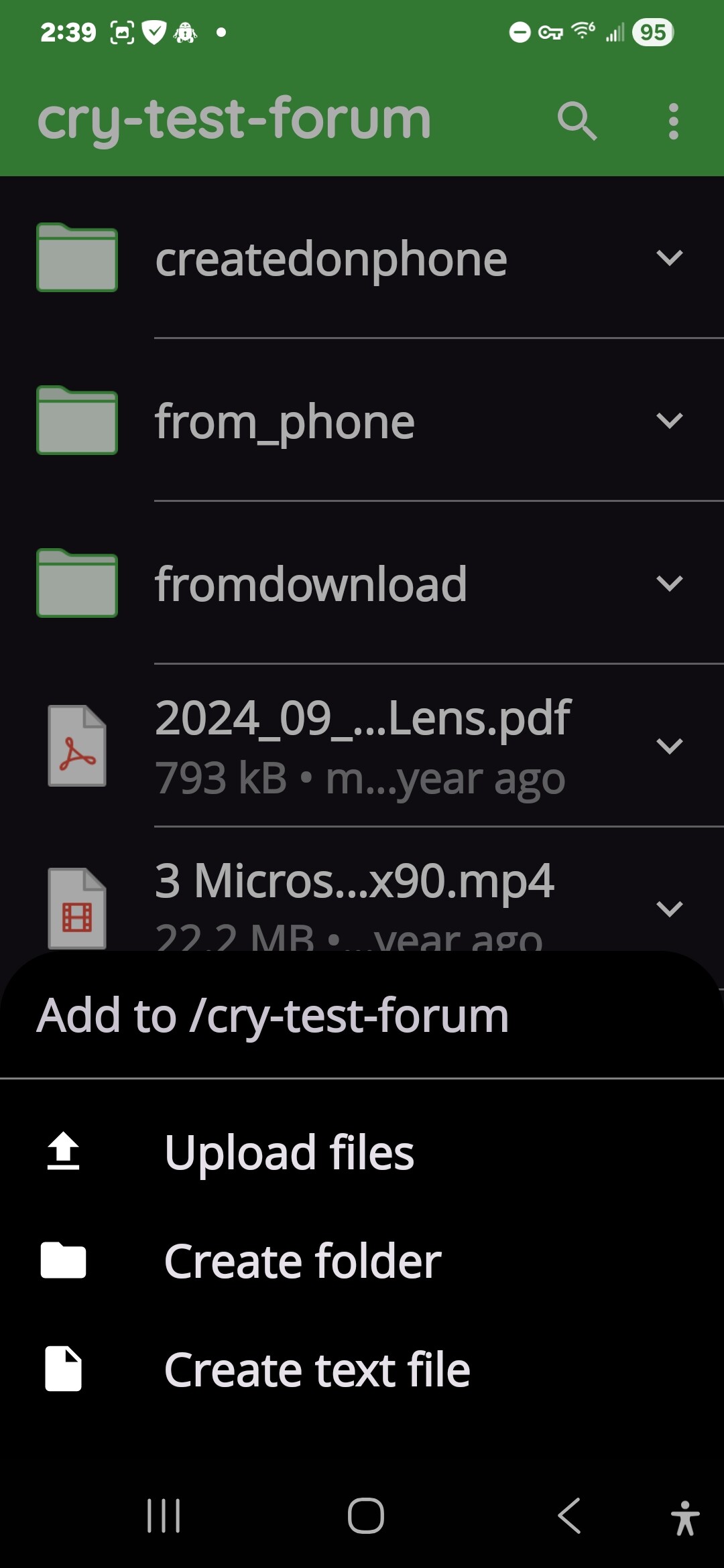Select Create folder menu entry
Image resolution: width=724 pixels, height=1568 pixels.
point(302,1261)
